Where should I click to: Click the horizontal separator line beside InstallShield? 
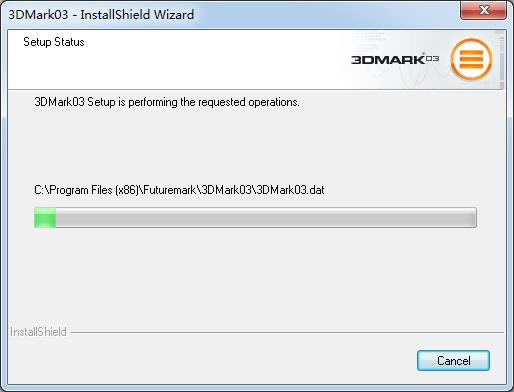tap(287, 332)
